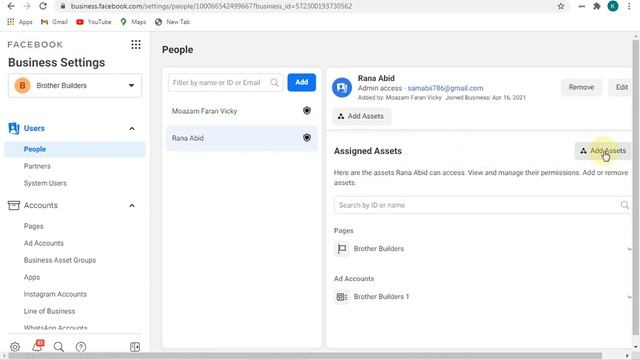Click the browser forward arrow
The height and width of the screenshot is (360, 640).
tap(27, 6)
